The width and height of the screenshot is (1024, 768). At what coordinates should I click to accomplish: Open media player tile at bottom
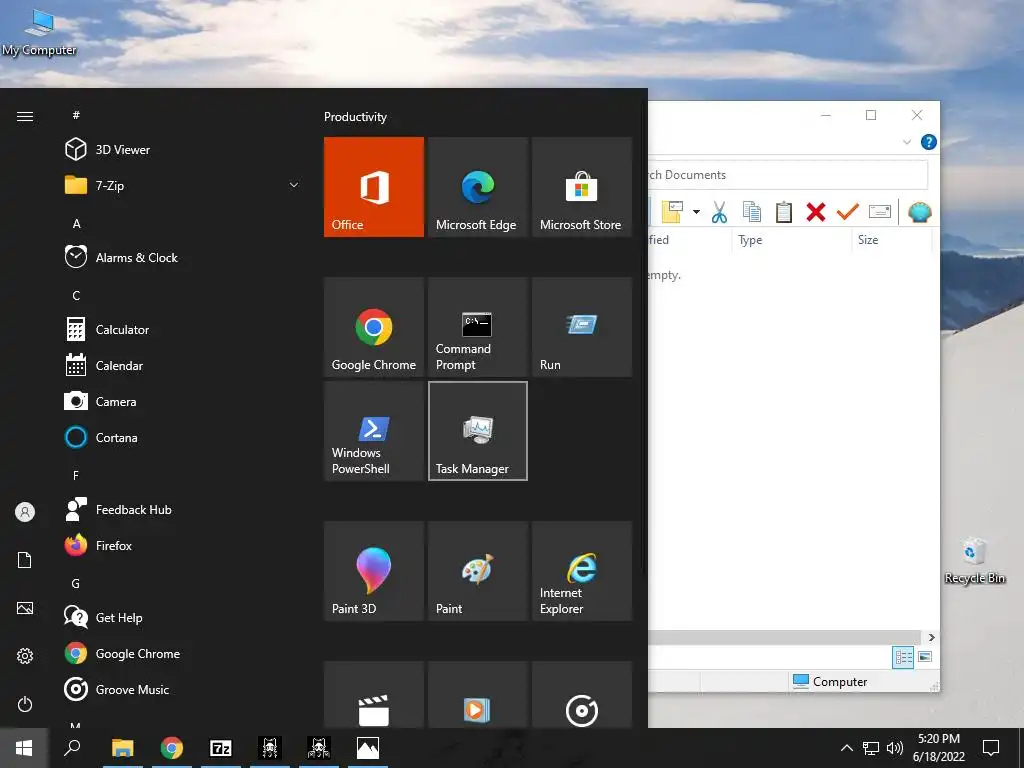point(477,695)
